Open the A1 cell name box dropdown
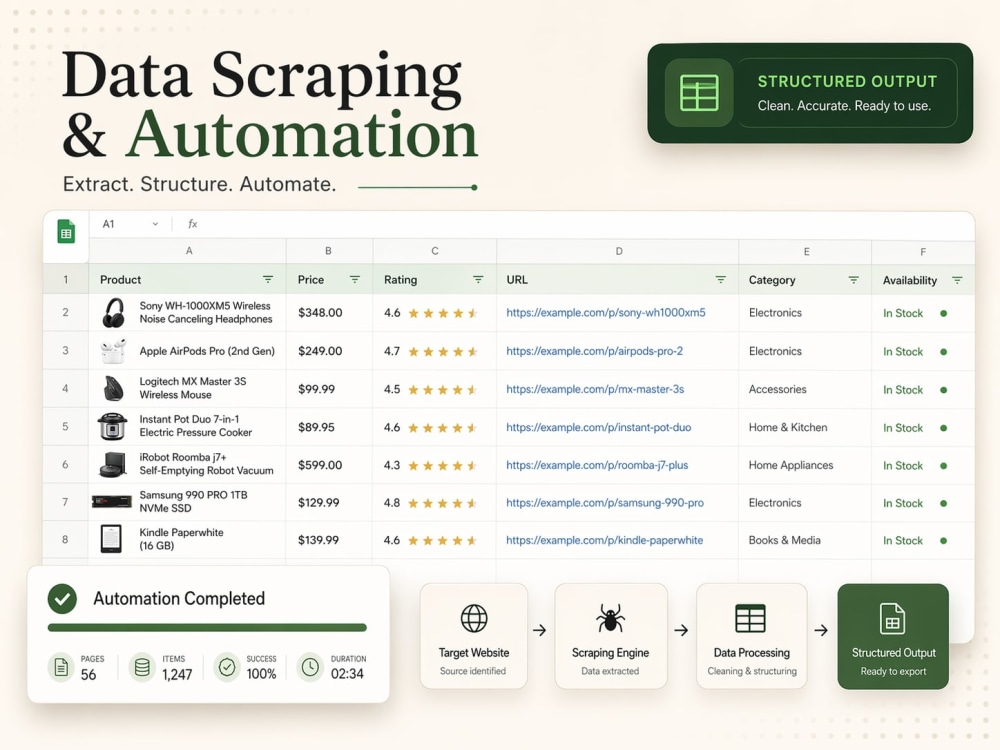This screenshot has width=1000, height=750. click(x=155, y=224)
